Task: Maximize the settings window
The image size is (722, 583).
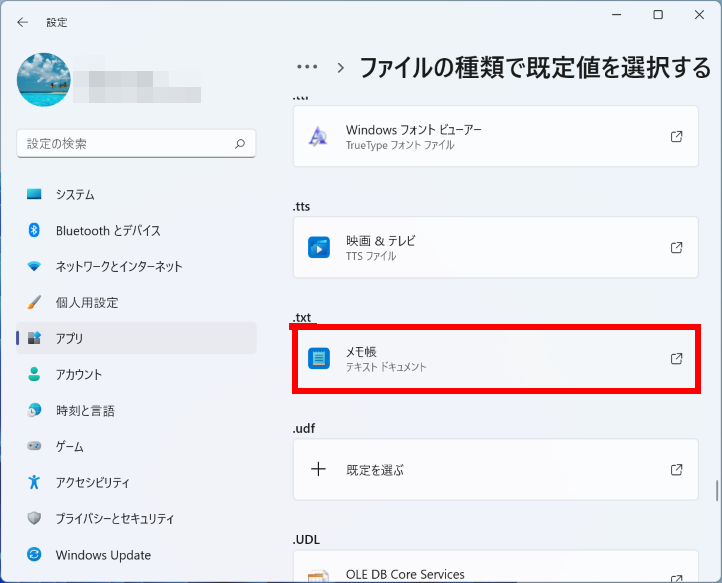Action: click(658, 15)
